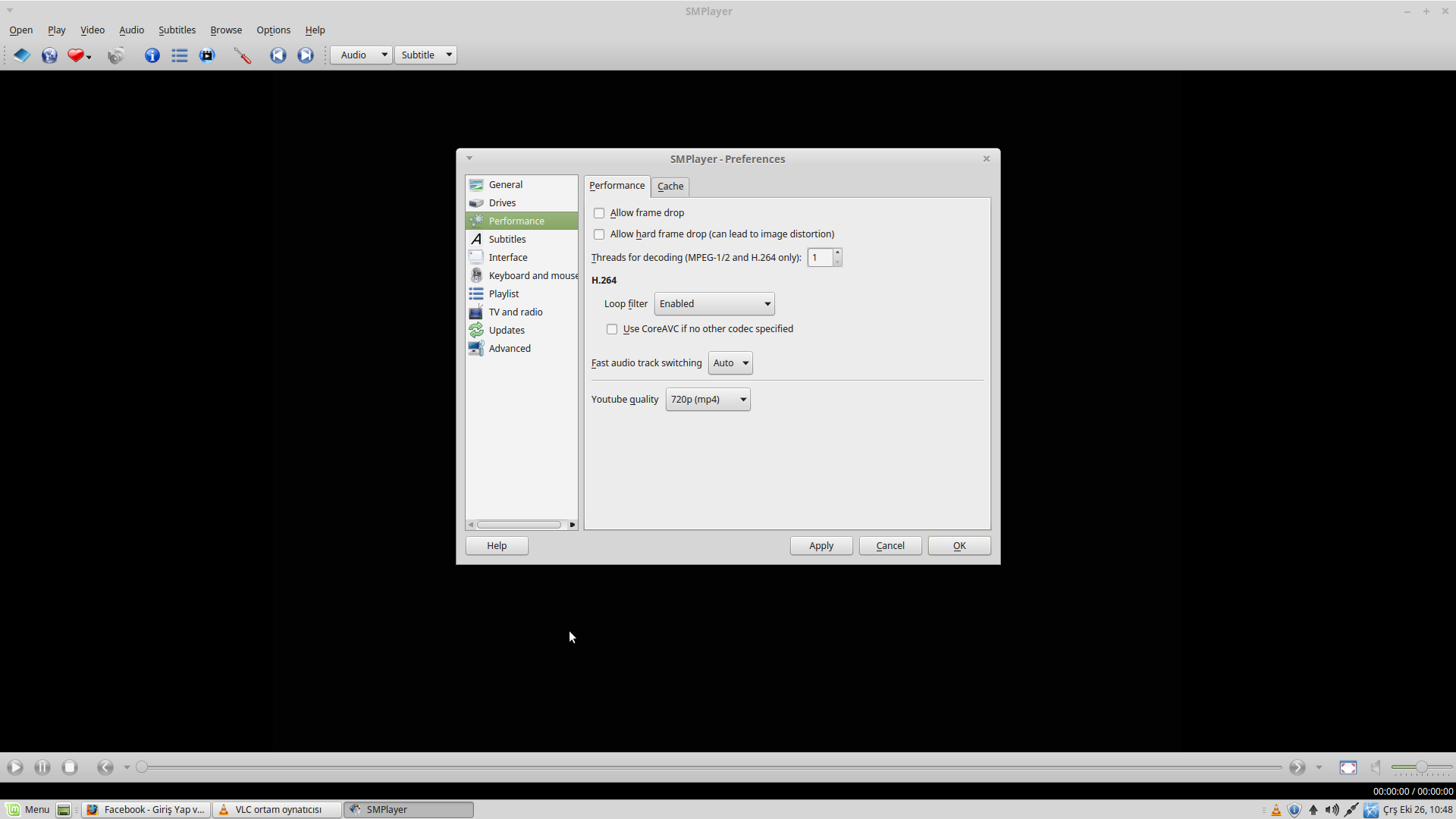1456x819 pixels.
Task: Open Preferences window menu arrow in title bar
Action: pos(469,158)
